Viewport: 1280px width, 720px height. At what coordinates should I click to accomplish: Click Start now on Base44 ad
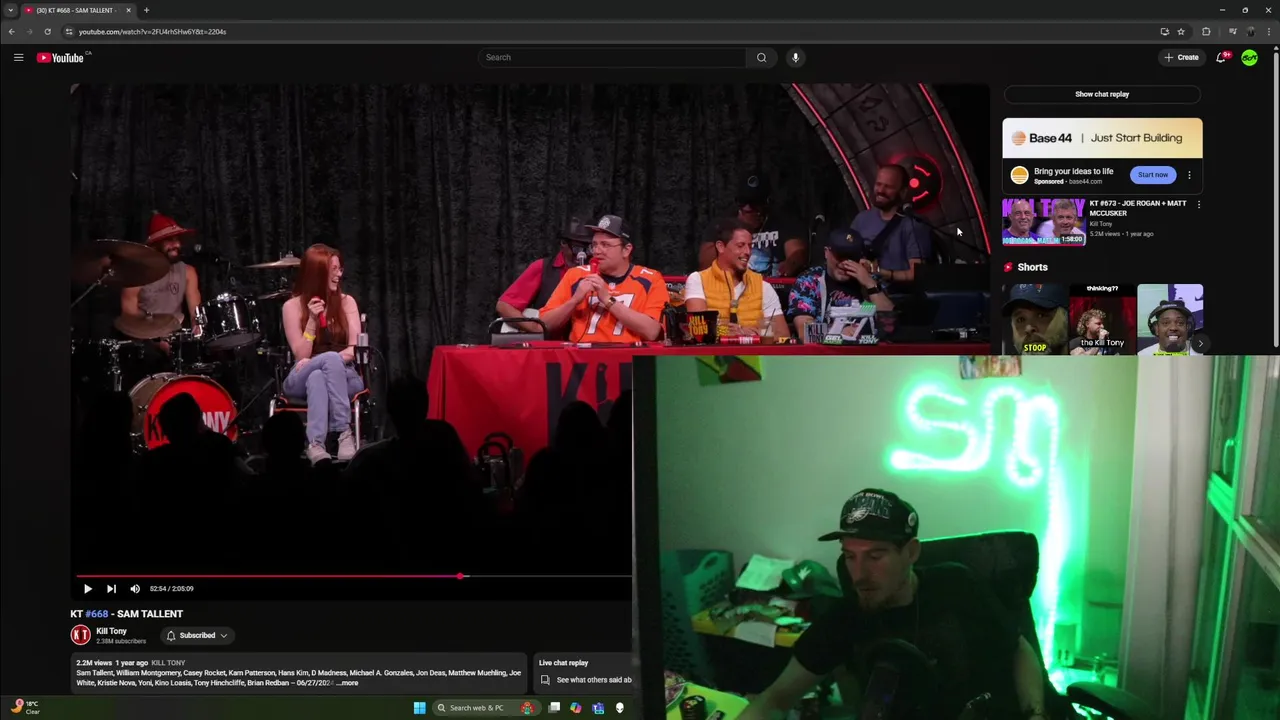tap(1152, 175)
